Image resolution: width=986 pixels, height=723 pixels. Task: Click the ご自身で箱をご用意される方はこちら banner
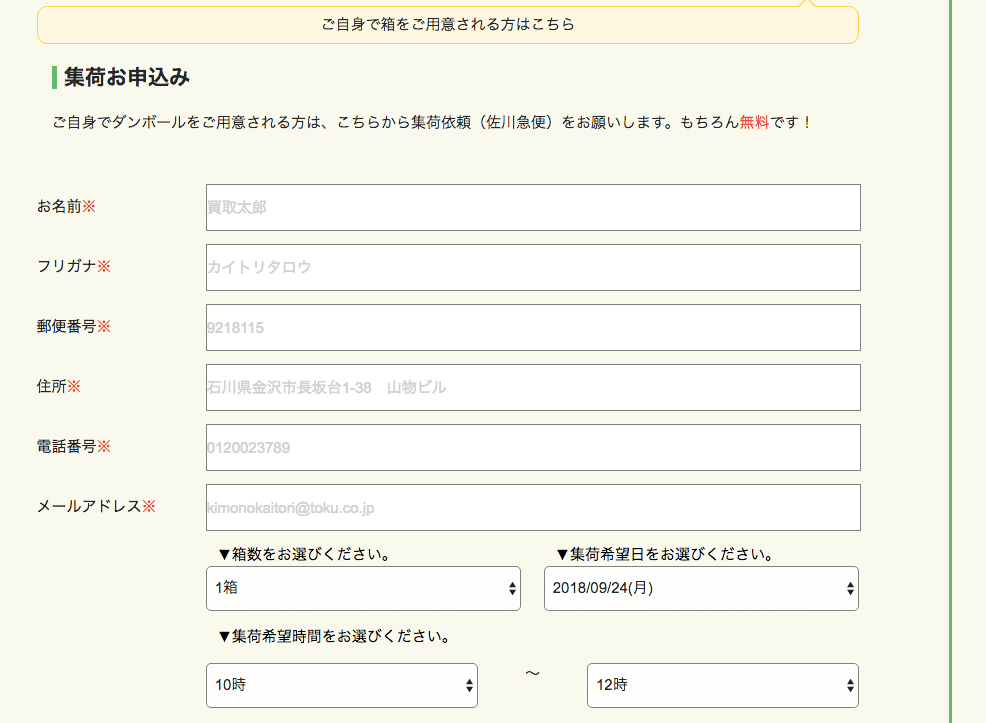[447, 25]
